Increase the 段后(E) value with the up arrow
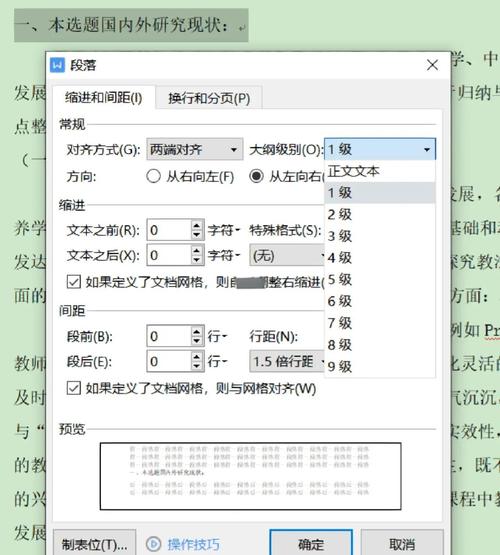Image resolution: width=500 pixels, height=555 pixels. [197, 356]
